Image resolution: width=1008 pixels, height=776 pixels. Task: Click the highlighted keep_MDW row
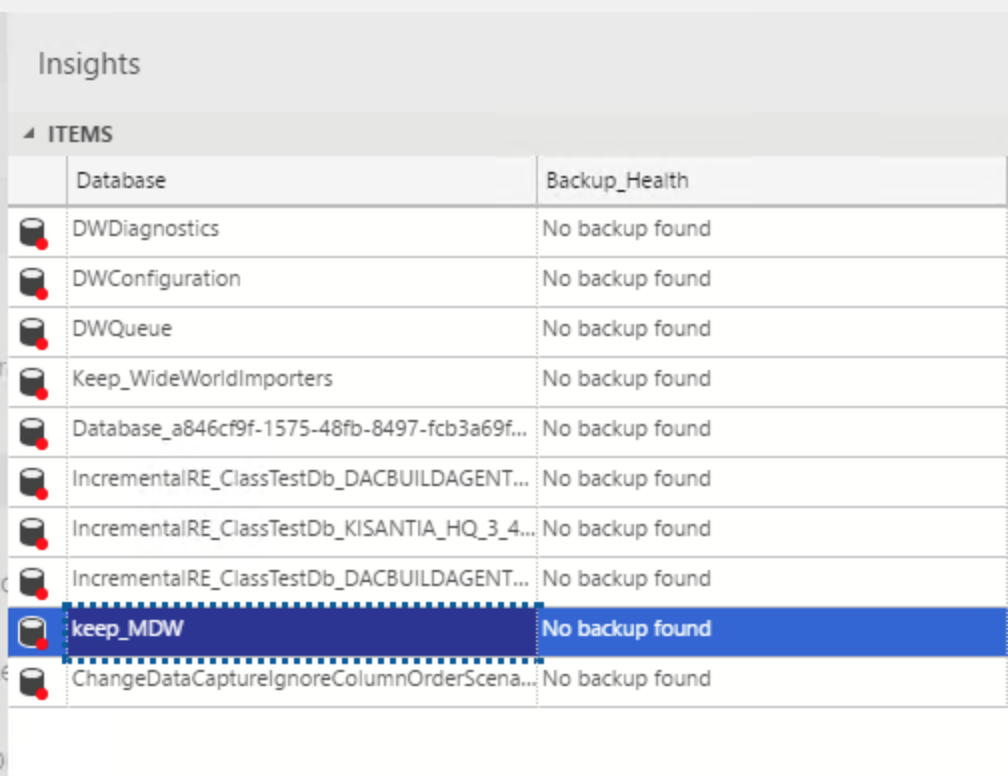coord(300,628)
